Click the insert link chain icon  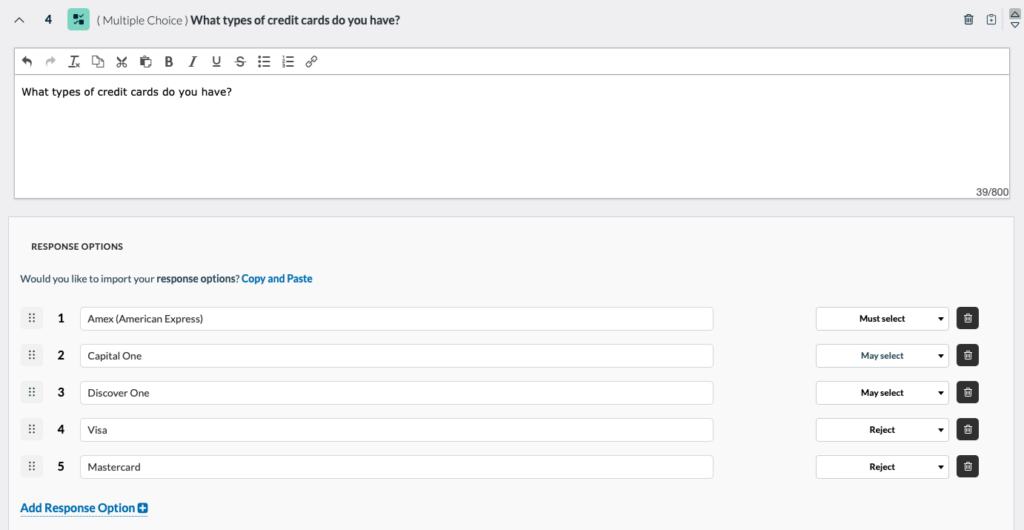tap(312, 61)
